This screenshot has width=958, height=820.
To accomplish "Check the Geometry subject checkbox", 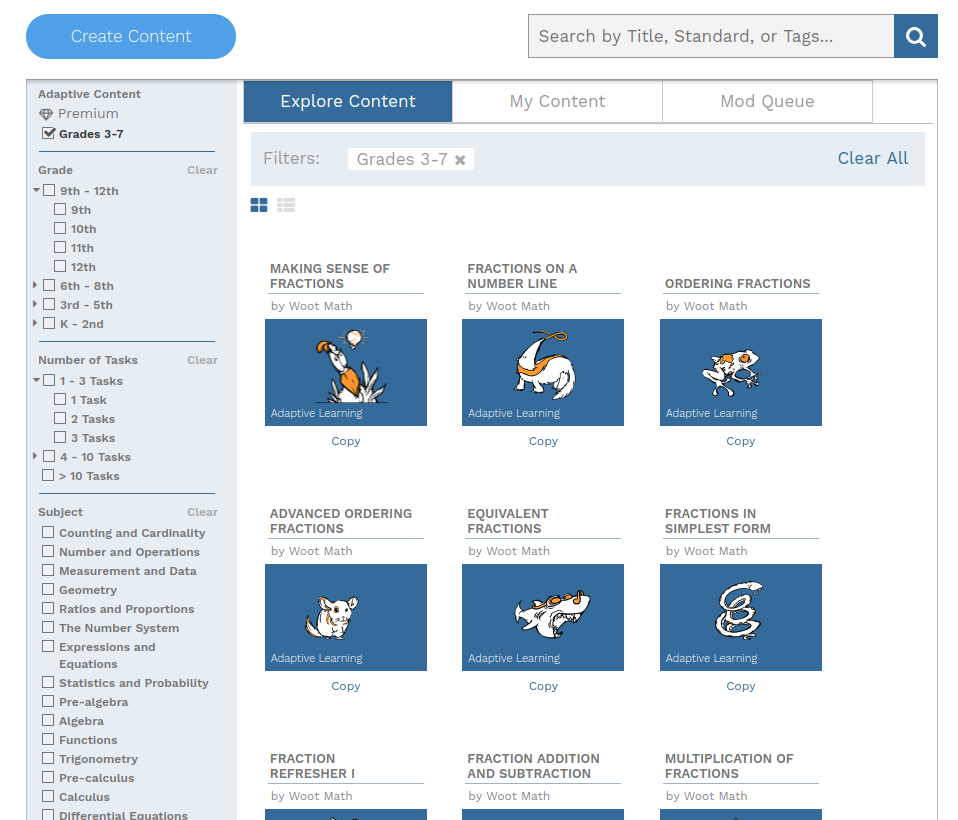I will (48, 589).
